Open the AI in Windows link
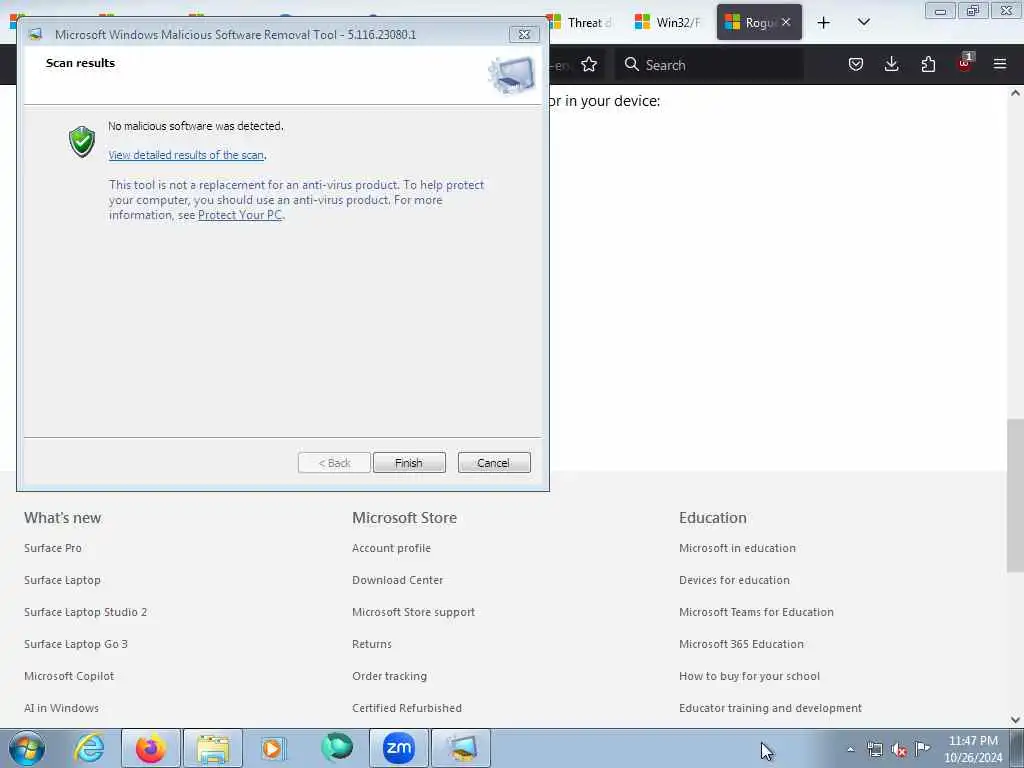The width and height of the screenshot is (1024, 768). coord(61,708)
